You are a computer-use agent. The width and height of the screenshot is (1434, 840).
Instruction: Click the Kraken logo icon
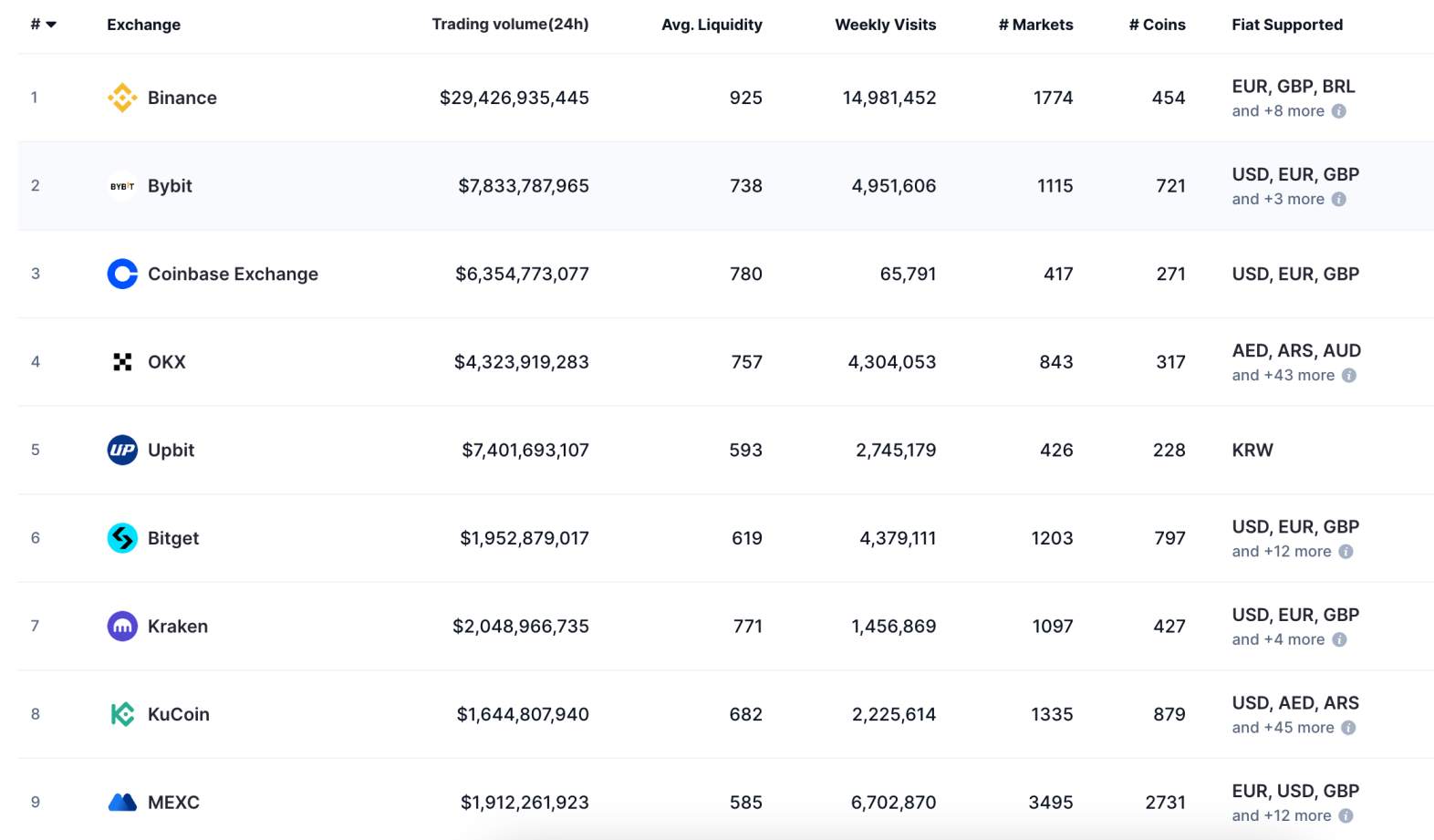coord(122,627)
